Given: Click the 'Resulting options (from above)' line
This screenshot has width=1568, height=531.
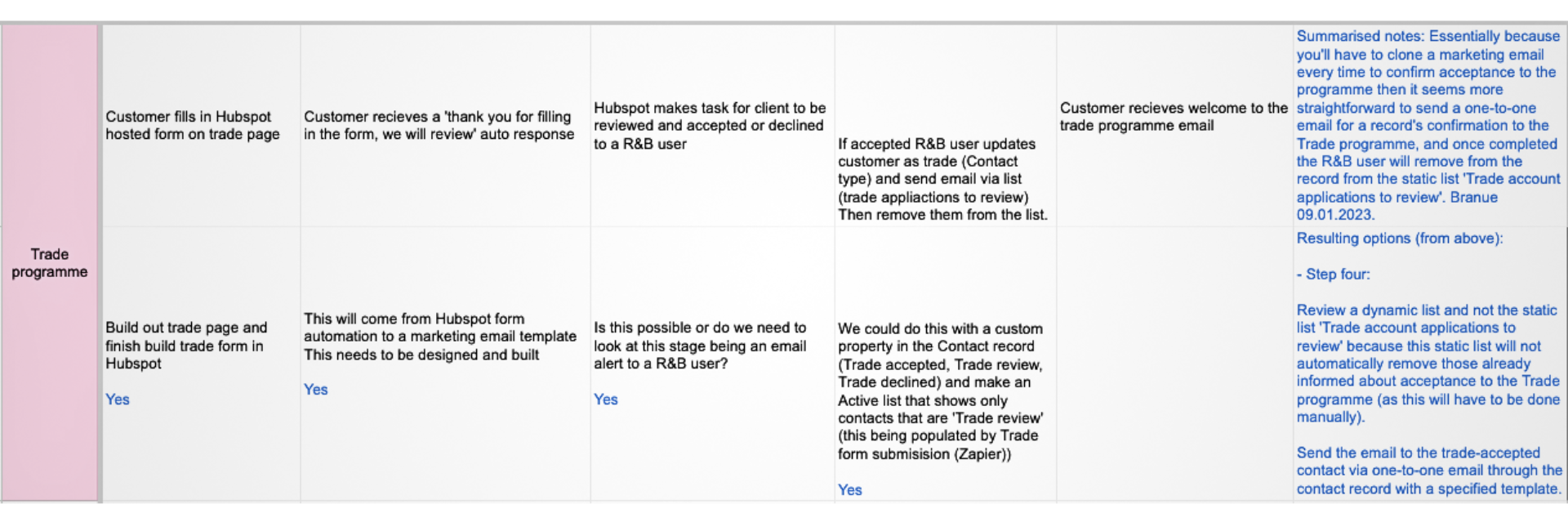Looking at the screenshot, I should click(x=1399, y=239).
